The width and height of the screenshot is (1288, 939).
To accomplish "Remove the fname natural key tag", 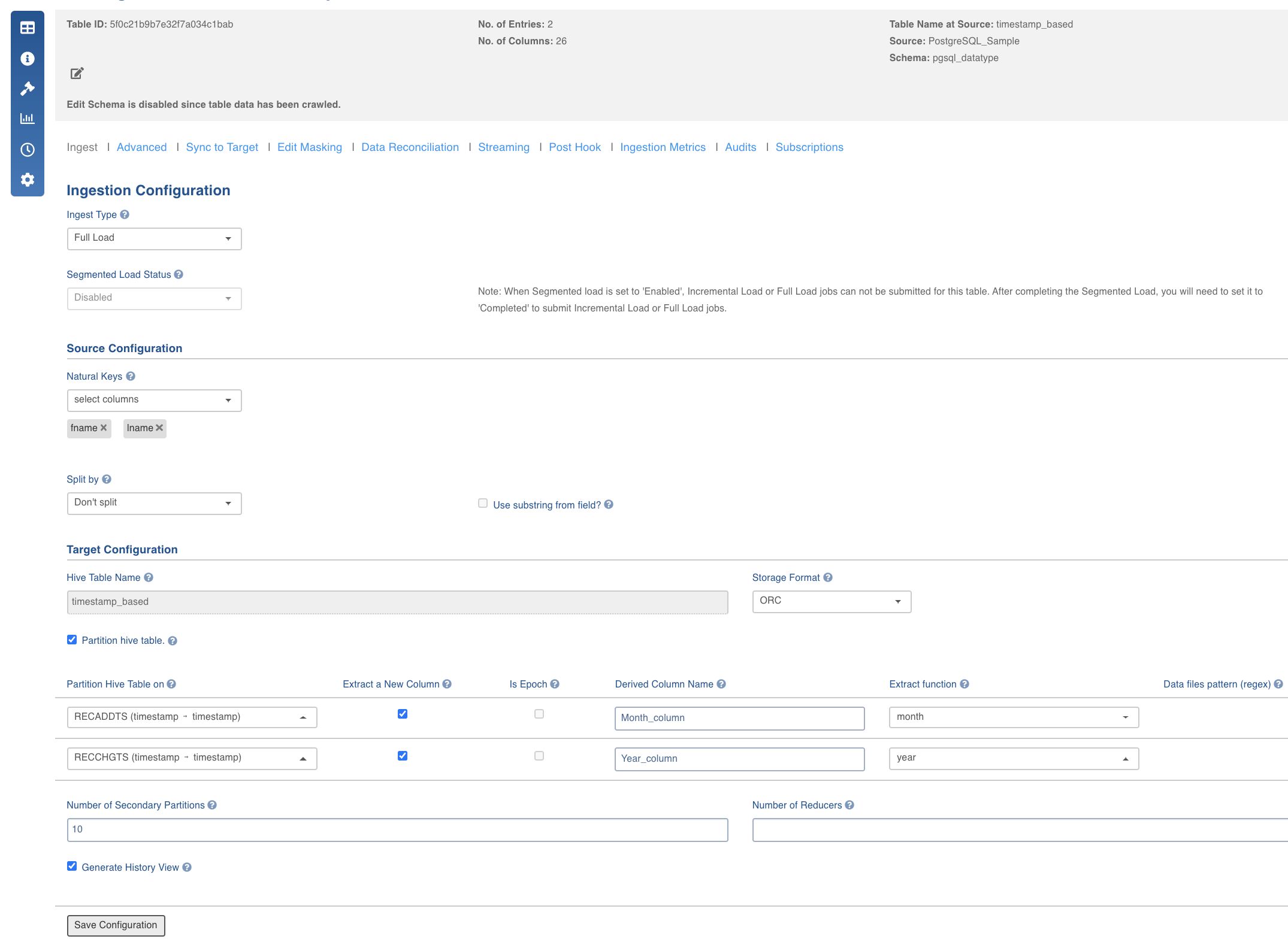I will point(104,428).
